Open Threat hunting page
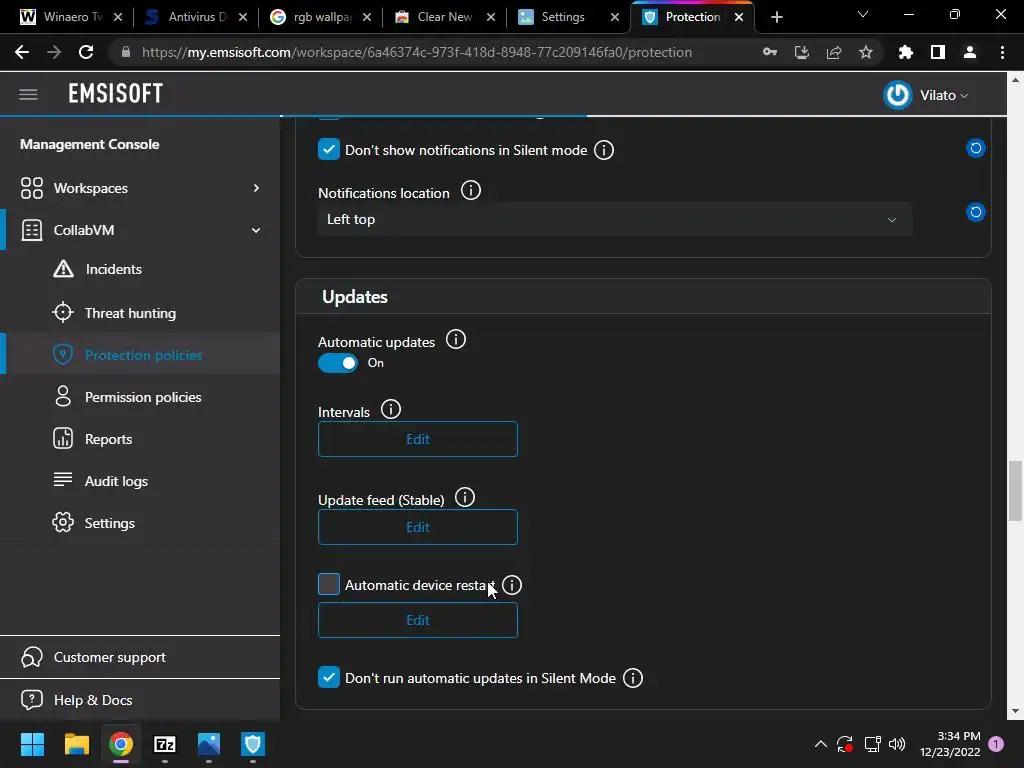Screen dimensions: 1024x768 [130, 313]
